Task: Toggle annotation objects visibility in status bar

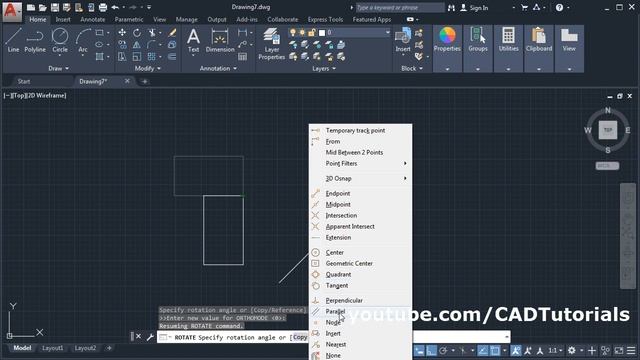Action: point(516,350)
